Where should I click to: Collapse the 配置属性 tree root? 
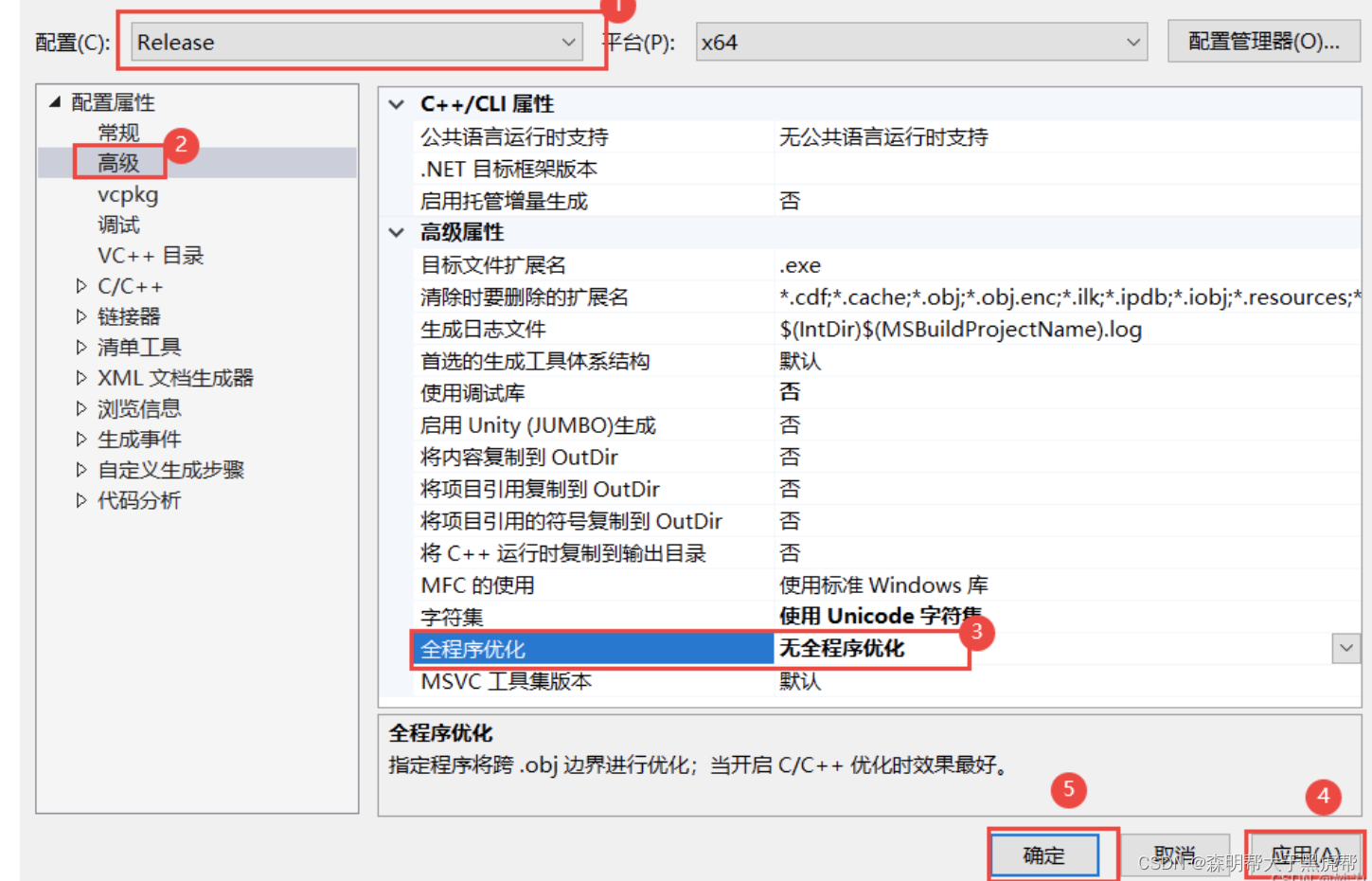[55, 101]
